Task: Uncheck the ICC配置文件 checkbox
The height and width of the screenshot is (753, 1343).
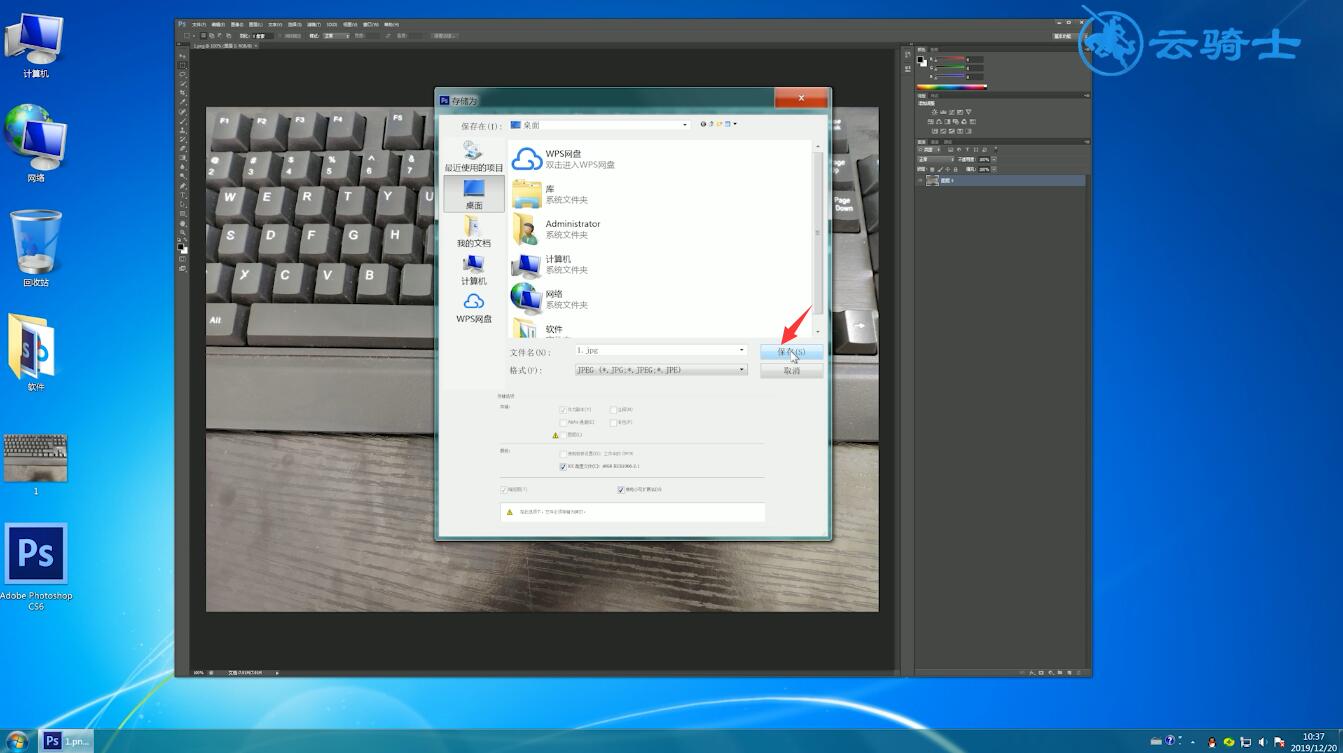Action: tap(563, 467)
